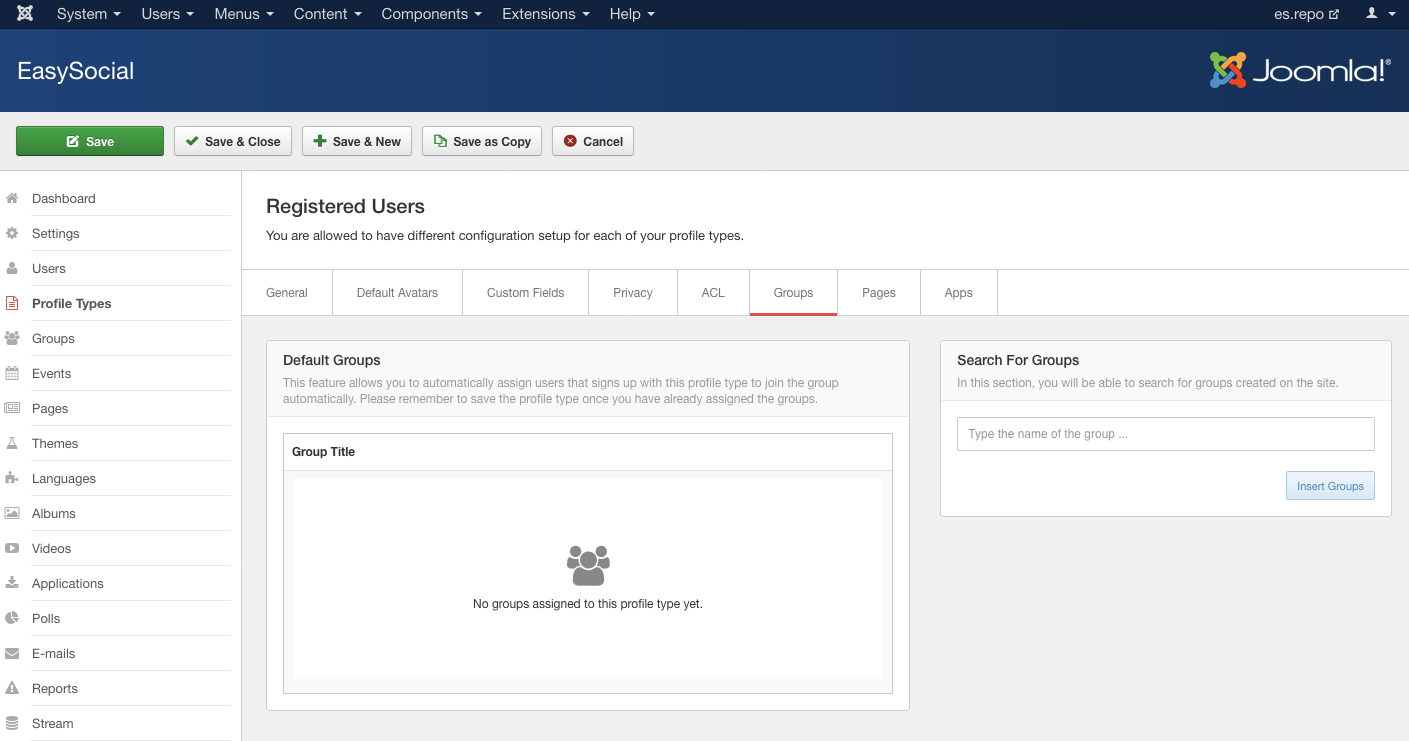
Task: Go to Dashboard in sidebar
Action: click(64, 198)
